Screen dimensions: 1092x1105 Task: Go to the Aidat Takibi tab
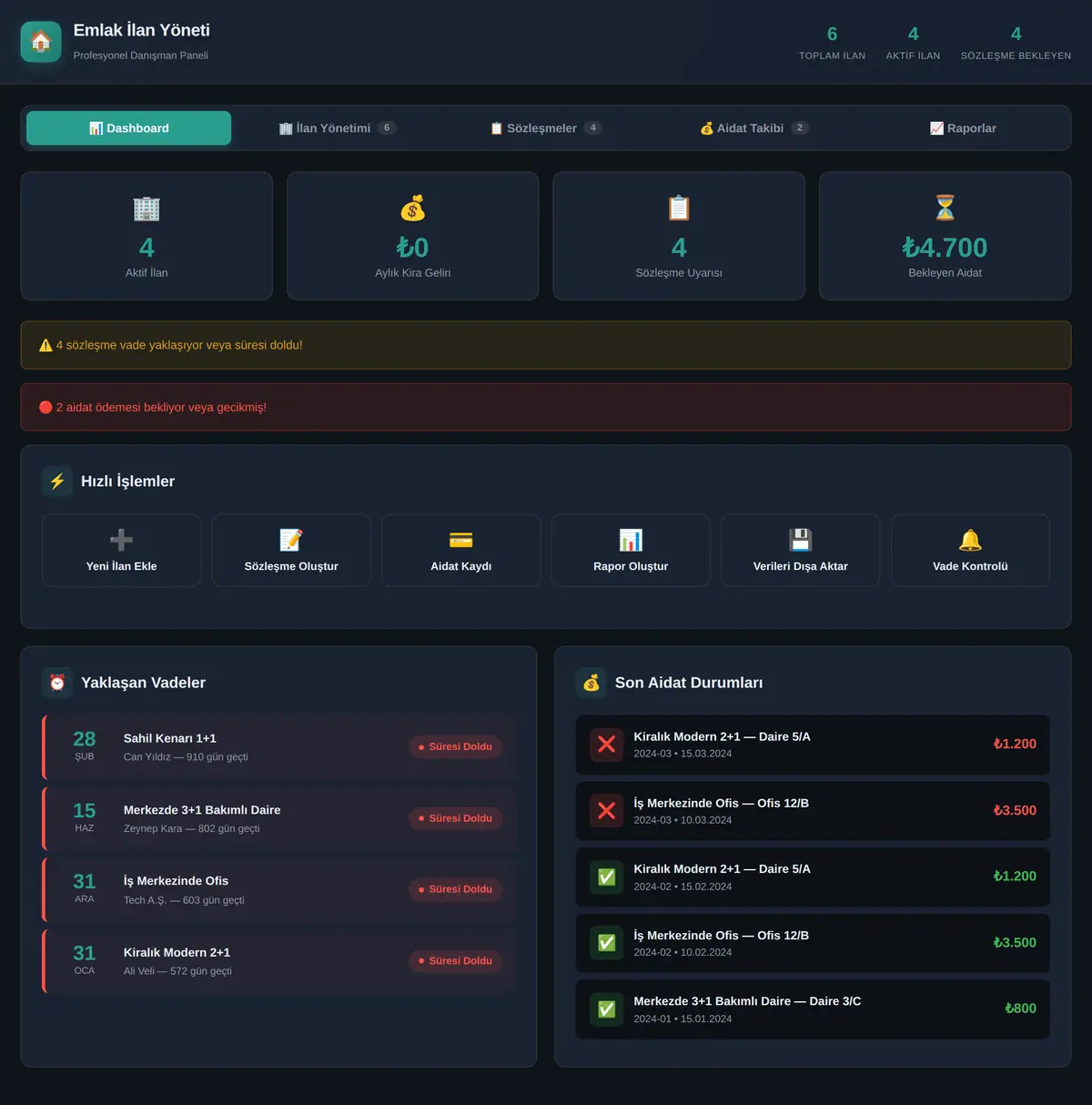point(753,128)
